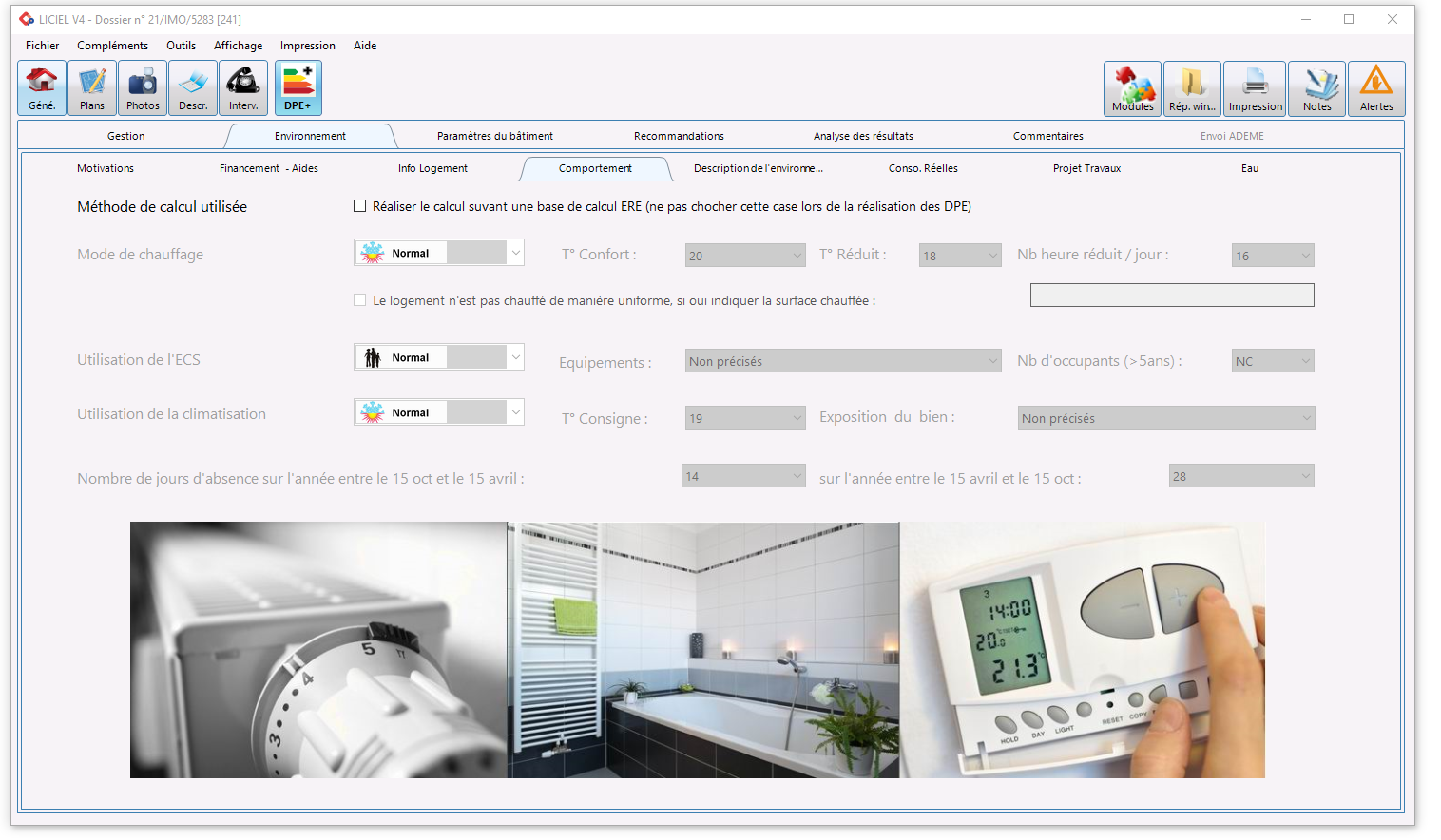Select the Eau sub-tab
This screenshot has width=1441, height=840.
click(x=1250, y=168)
